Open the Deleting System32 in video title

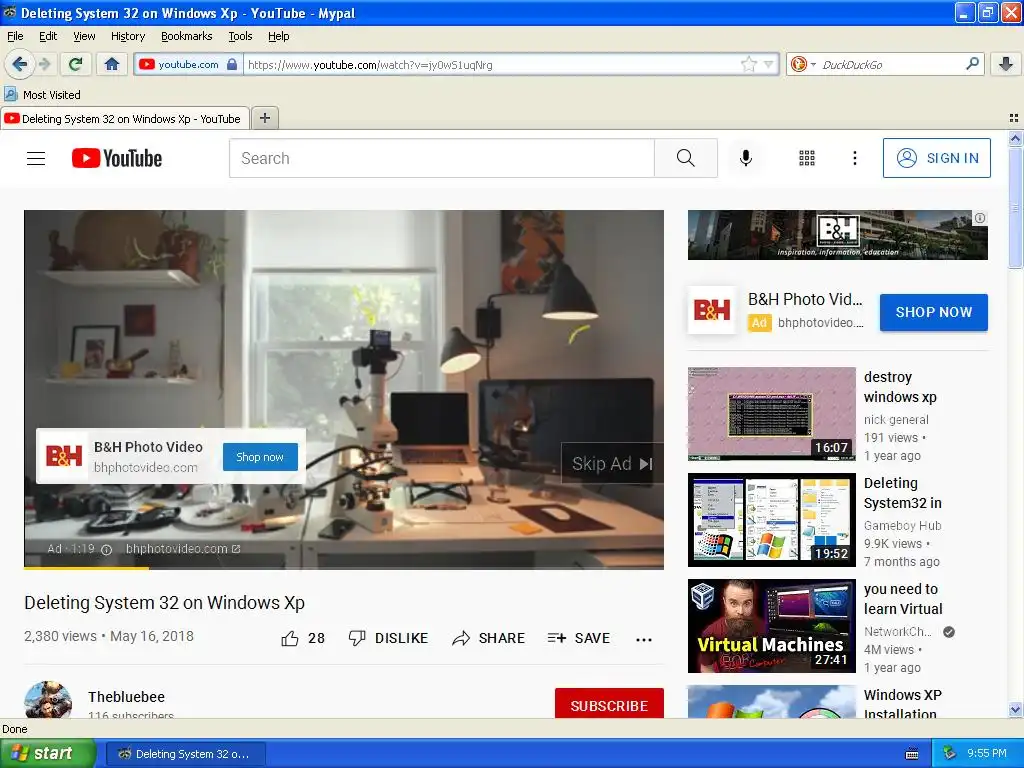(x=903, y=493)
